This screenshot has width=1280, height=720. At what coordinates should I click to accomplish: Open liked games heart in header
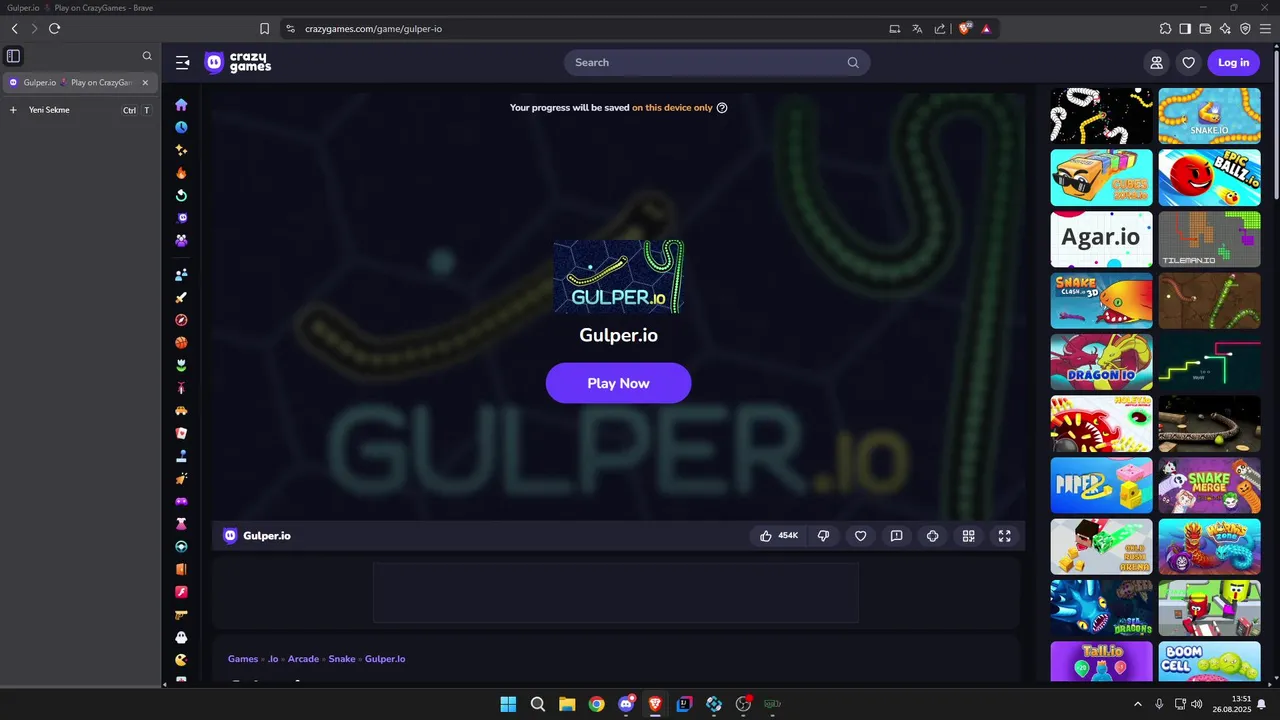(x=1188, y=62)
